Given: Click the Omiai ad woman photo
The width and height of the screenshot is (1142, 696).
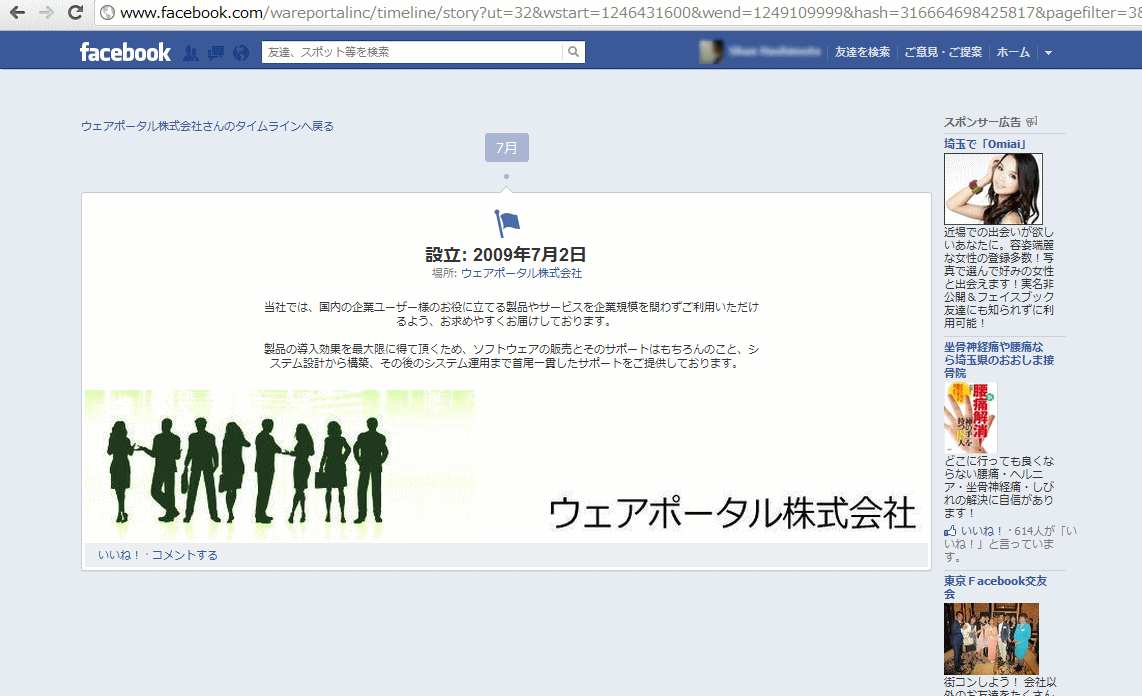Looking at the screenshot, I should (x=993, y=189).
